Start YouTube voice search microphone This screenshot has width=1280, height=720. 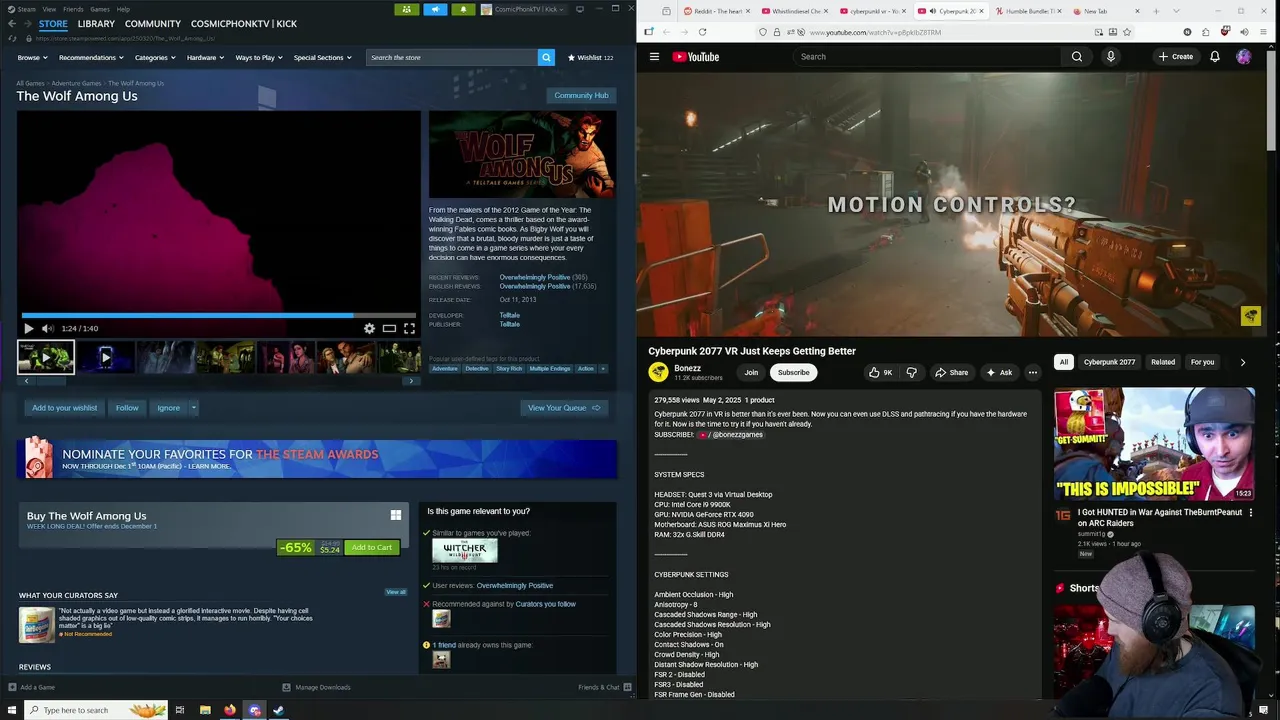pos(1110,57)
